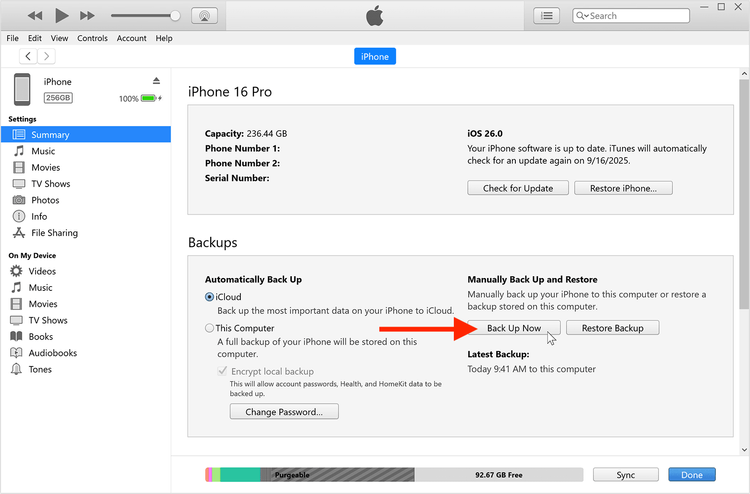
Task: Open the Account menu
Action: [x=132, y=38]
